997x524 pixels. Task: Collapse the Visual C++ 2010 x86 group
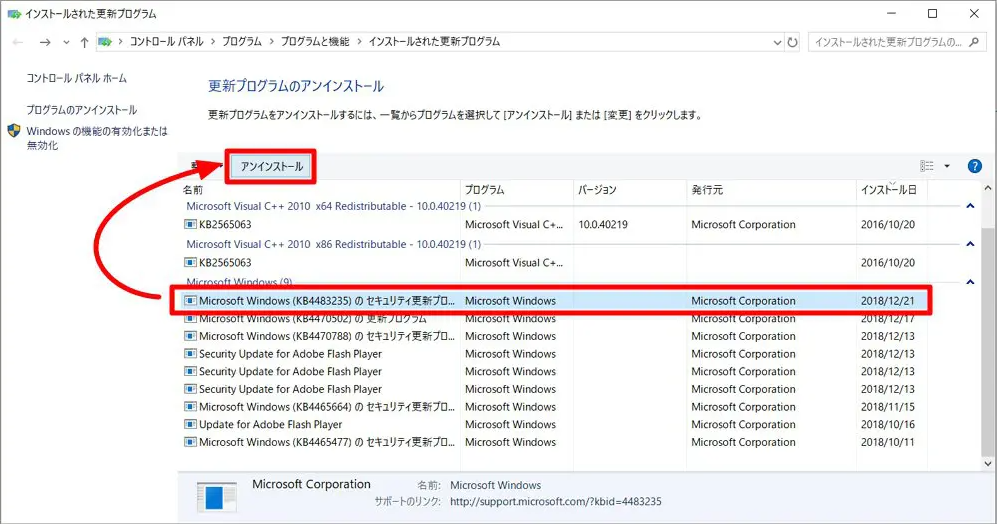(970, 244)
